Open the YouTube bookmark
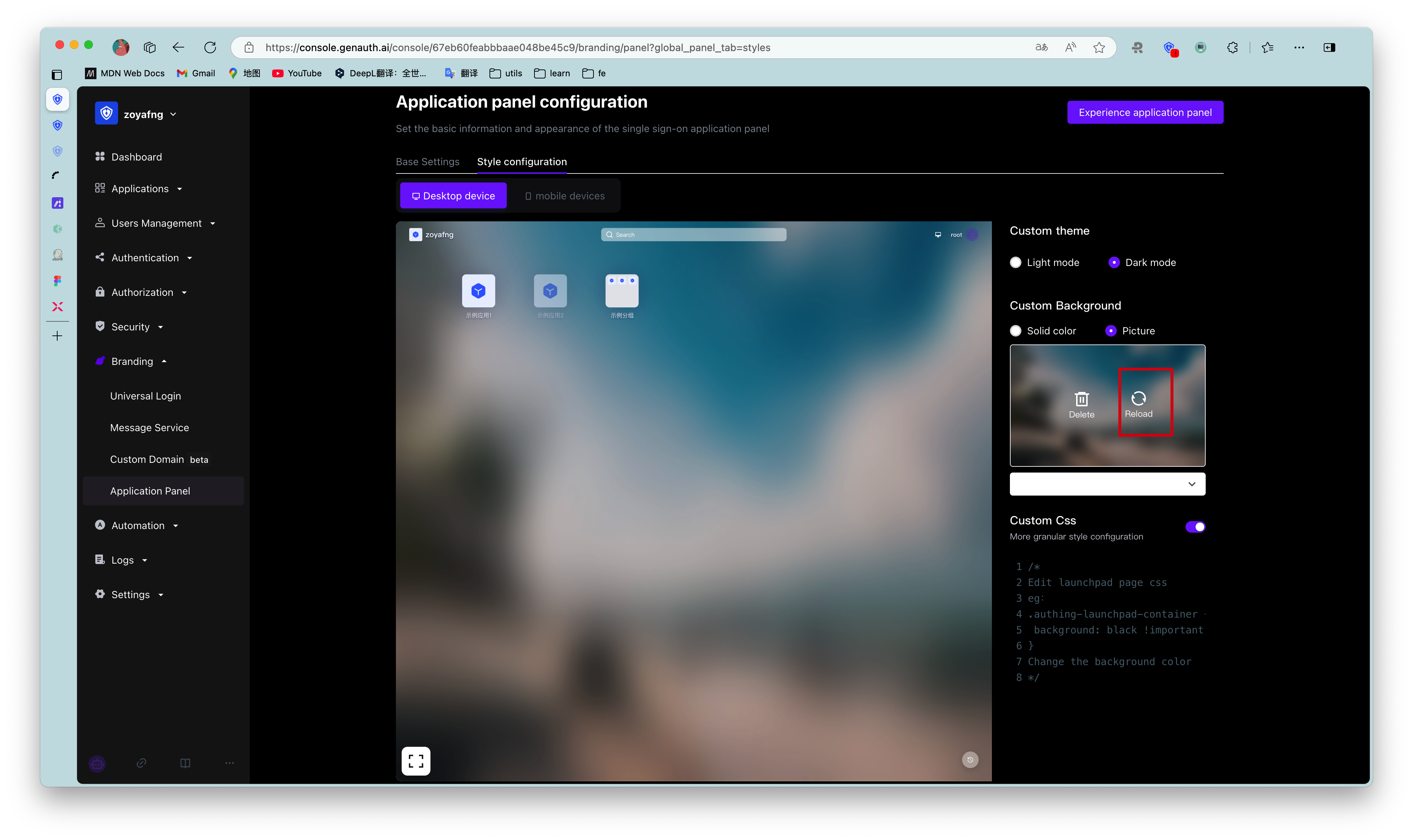The width and height of the screenshot is (1413, 840). (x=297, y=73)
